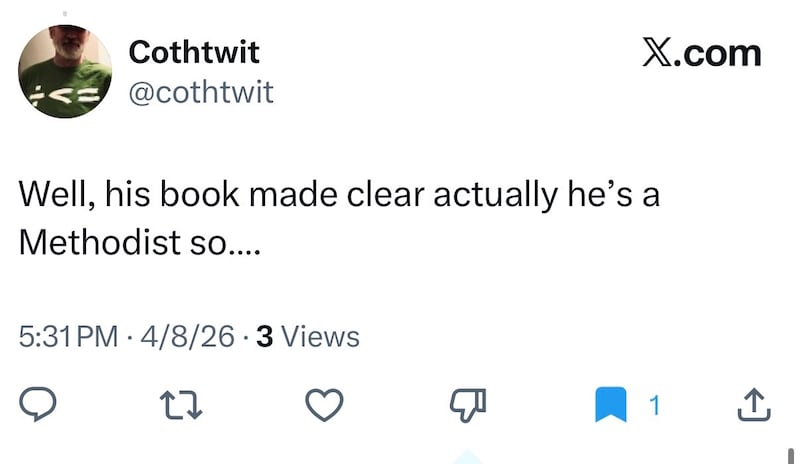The width and height of the screenshot is (800, 464).
Task: Open the reply speech bubble icon
Action: pyautogui.click(x=37, y=404)
